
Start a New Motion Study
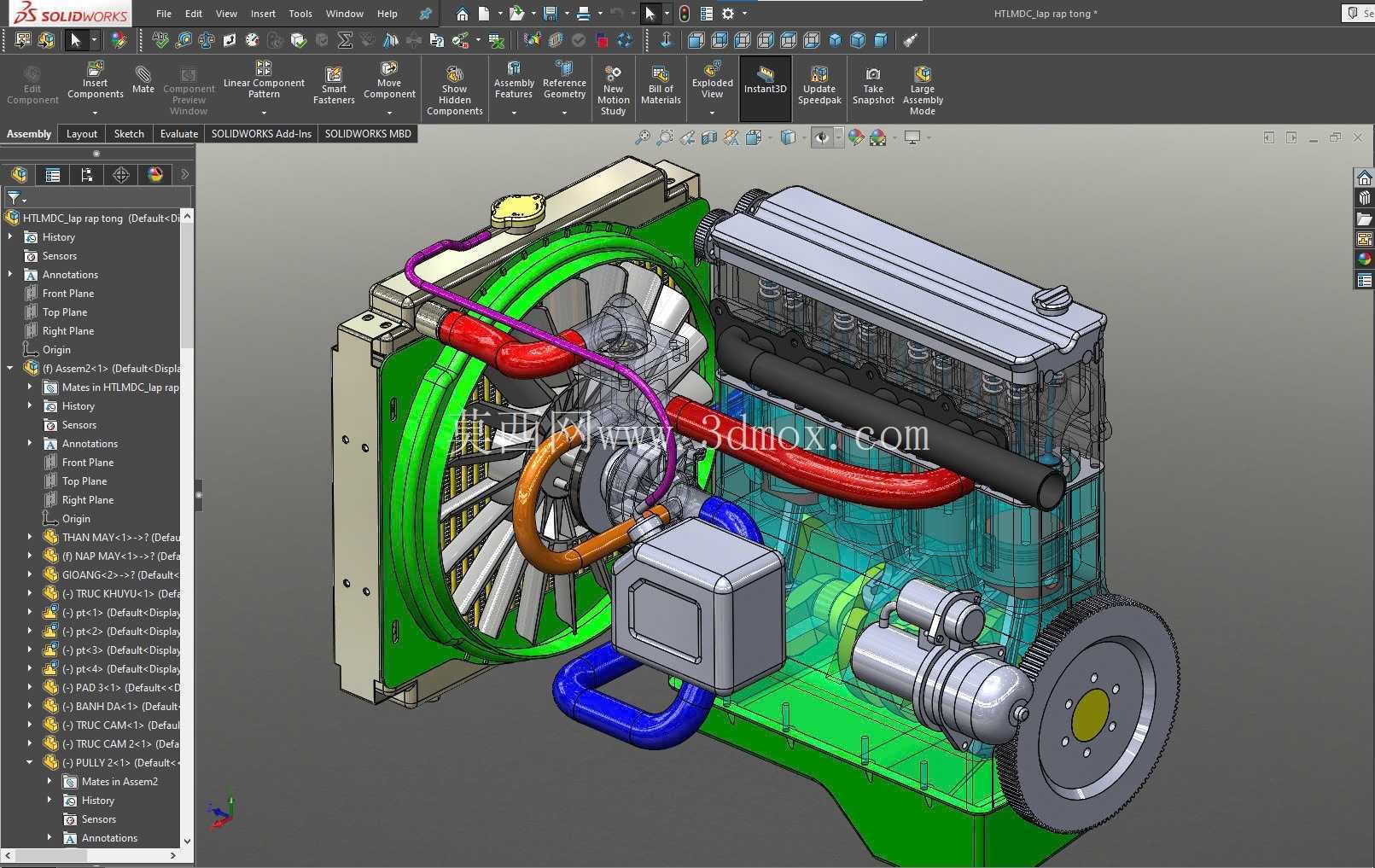(x=613, y=90)
